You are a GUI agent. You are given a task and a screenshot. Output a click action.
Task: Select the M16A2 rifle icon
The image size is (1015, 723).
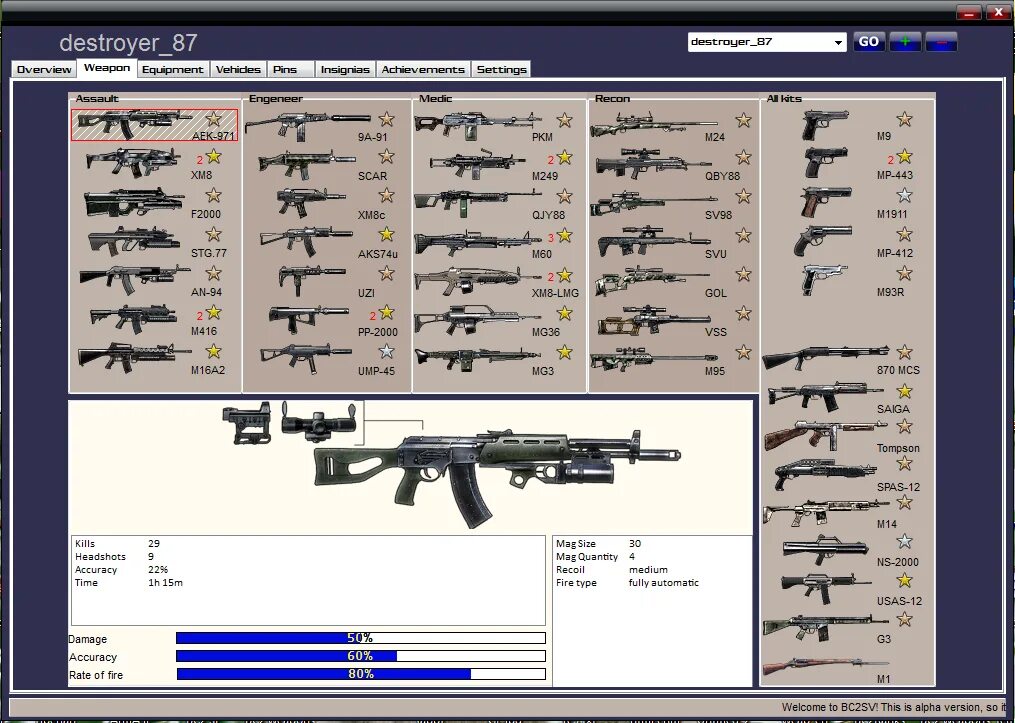tap(135, 357)
